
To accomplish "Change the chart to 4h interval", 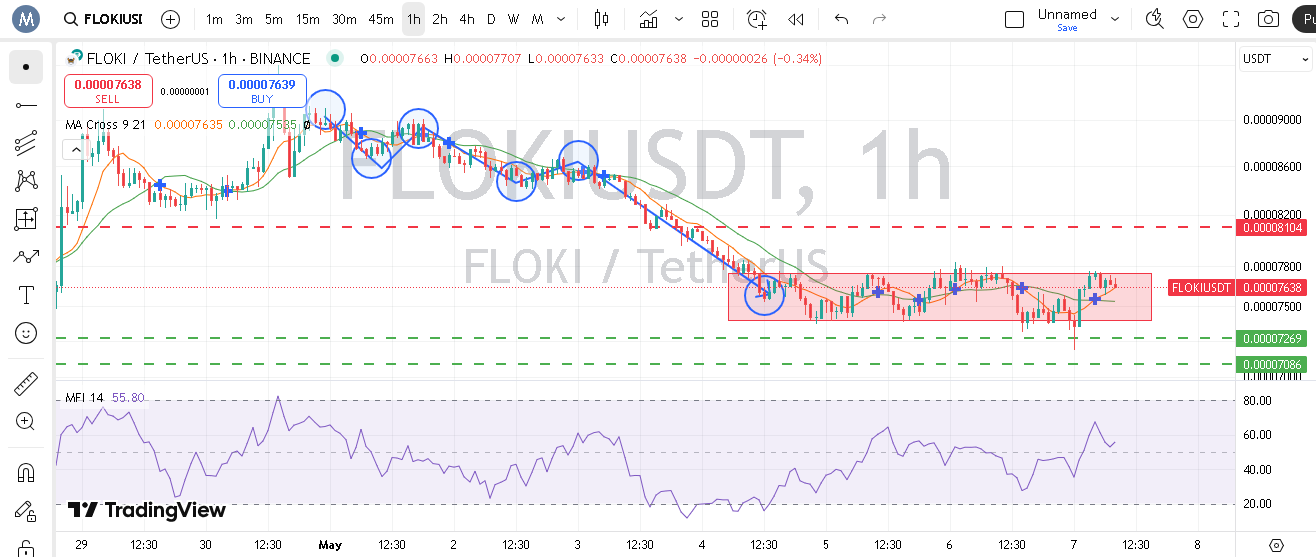I will (x=467, y=19).
